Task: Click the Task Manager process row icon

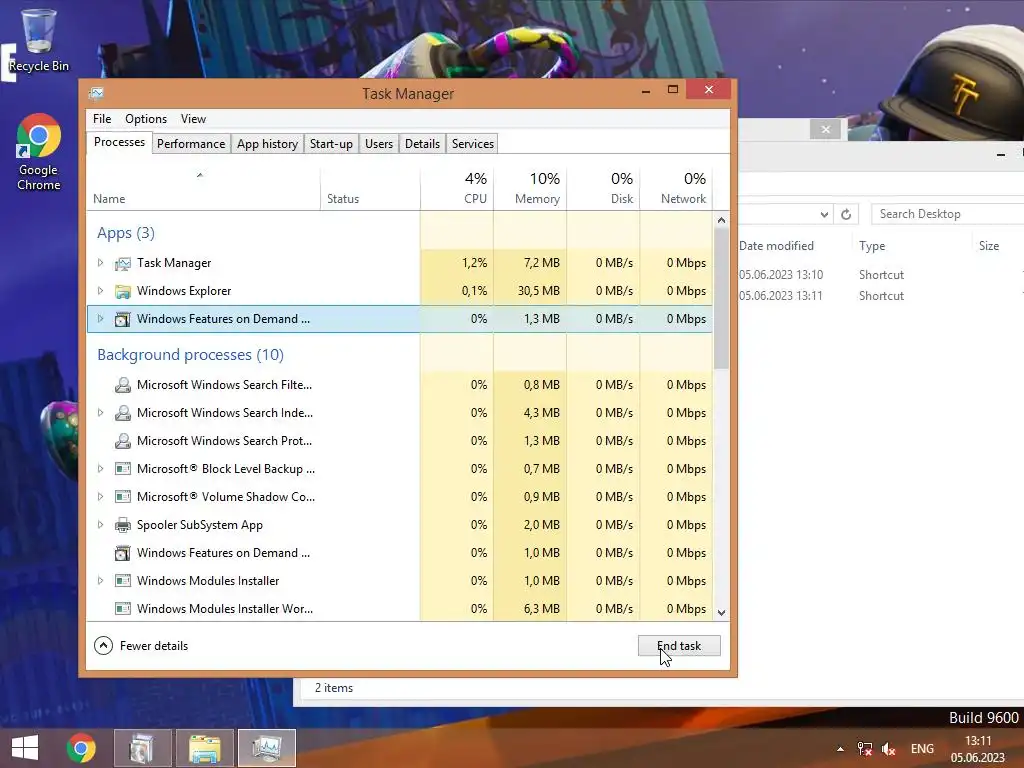Action: tap(122, 263)
